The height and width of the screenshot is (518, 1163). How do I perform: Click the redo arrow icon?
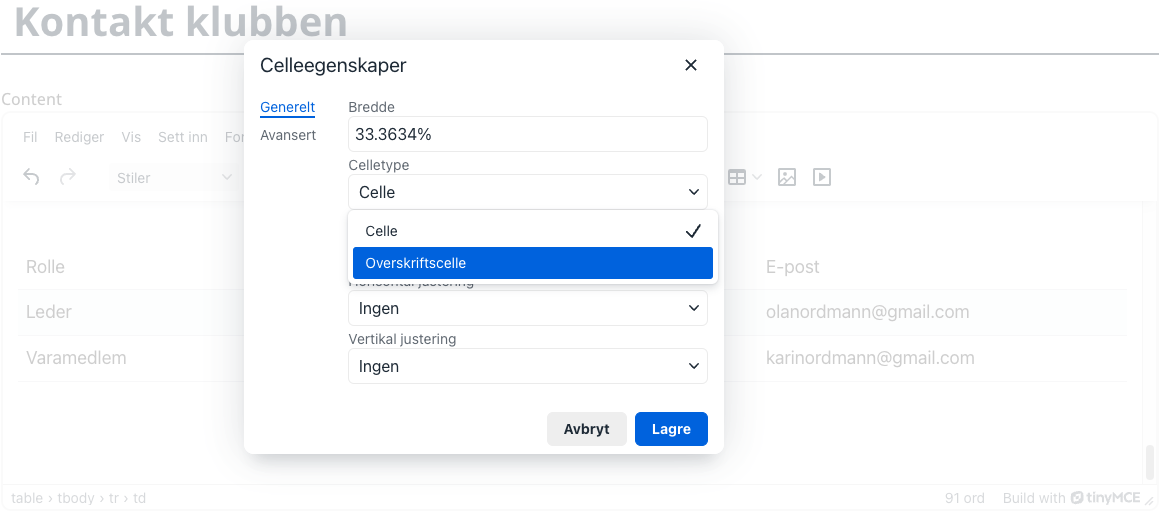pyautogui.click(x=68, y=177)
